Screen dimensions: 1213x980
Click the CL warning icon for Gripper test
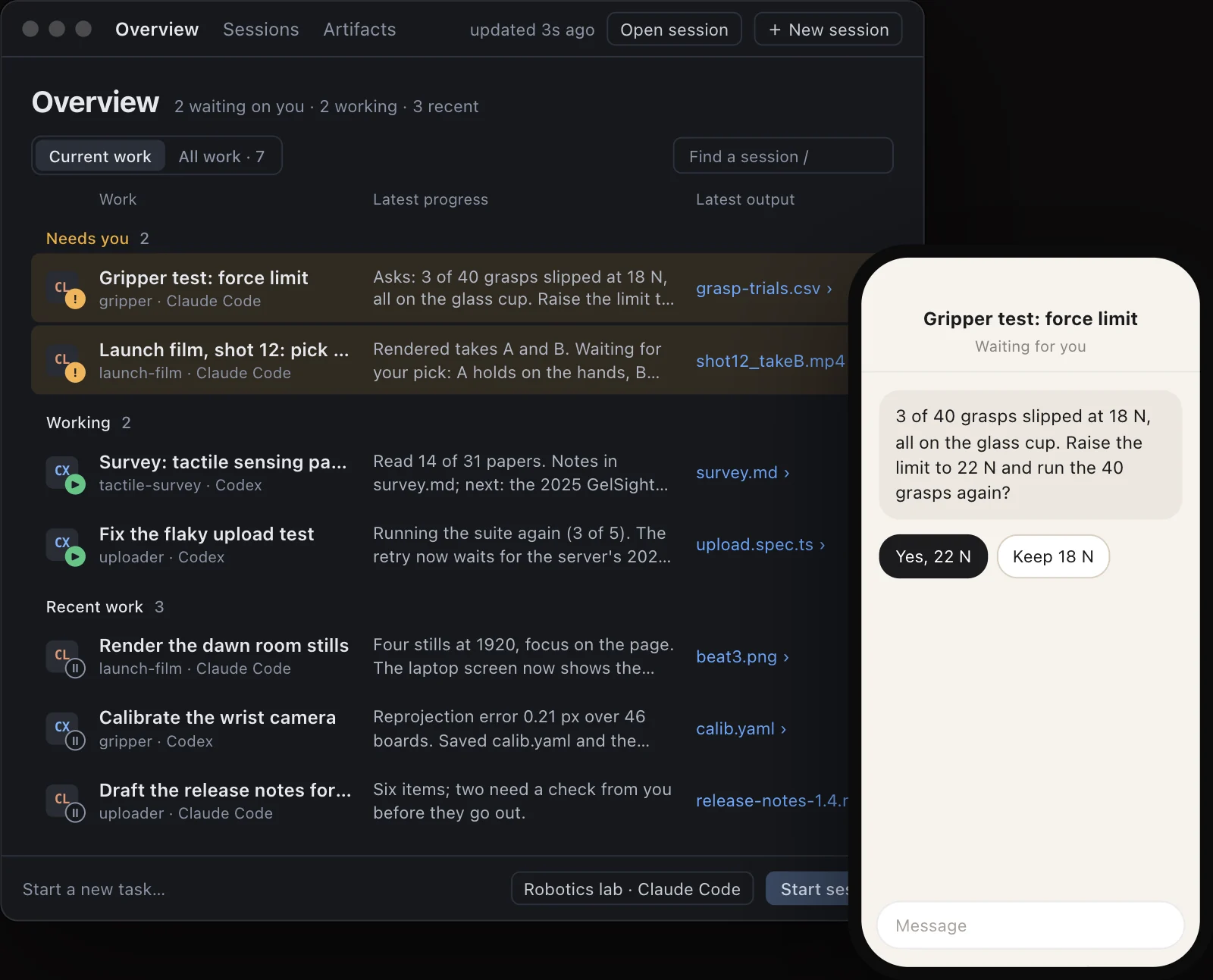[65, 289]
